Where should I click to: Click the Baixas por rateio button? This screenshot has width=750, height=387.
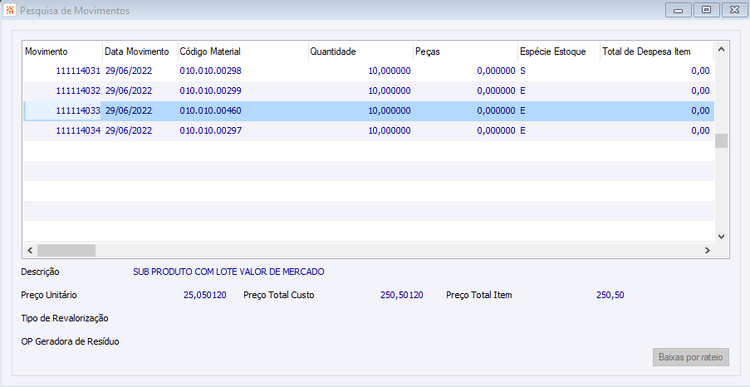[691, 357]
